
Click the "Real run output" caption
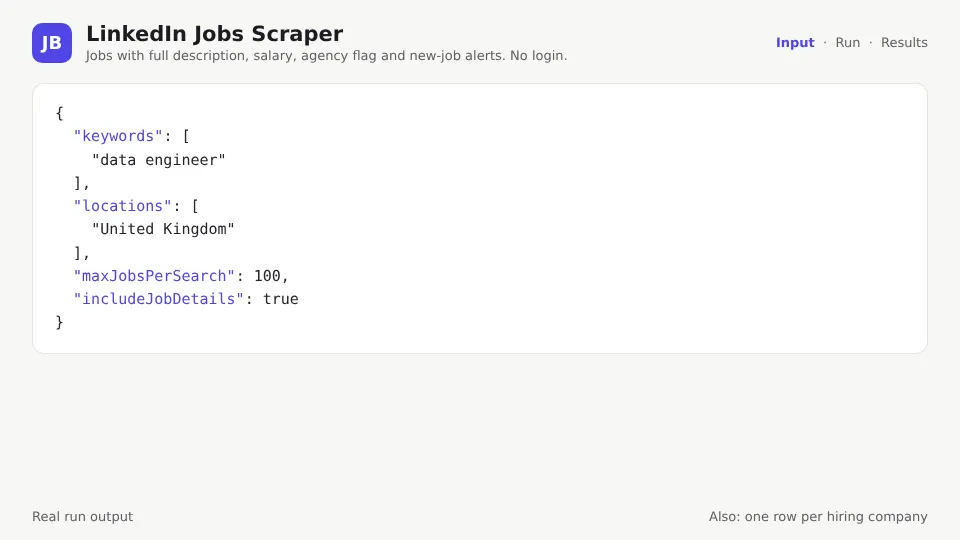pyautogui.click(x=83, y=517)
